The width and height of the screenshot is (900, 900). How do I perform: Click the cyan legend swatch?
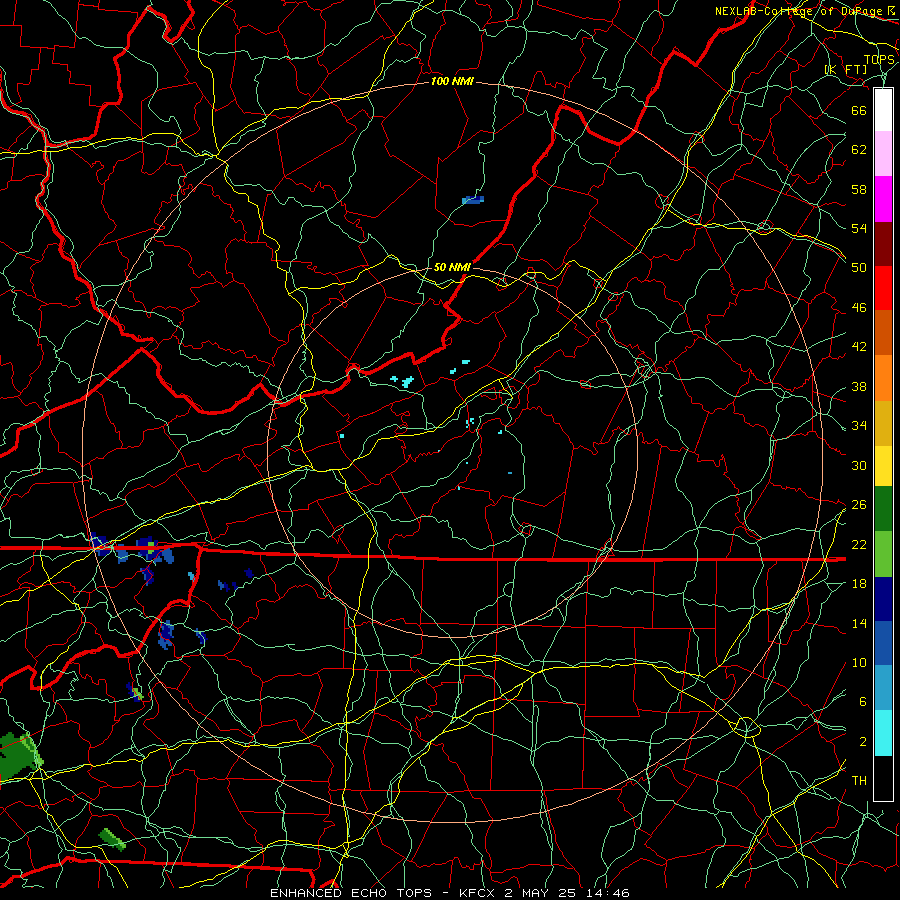(x=883, y=733)
